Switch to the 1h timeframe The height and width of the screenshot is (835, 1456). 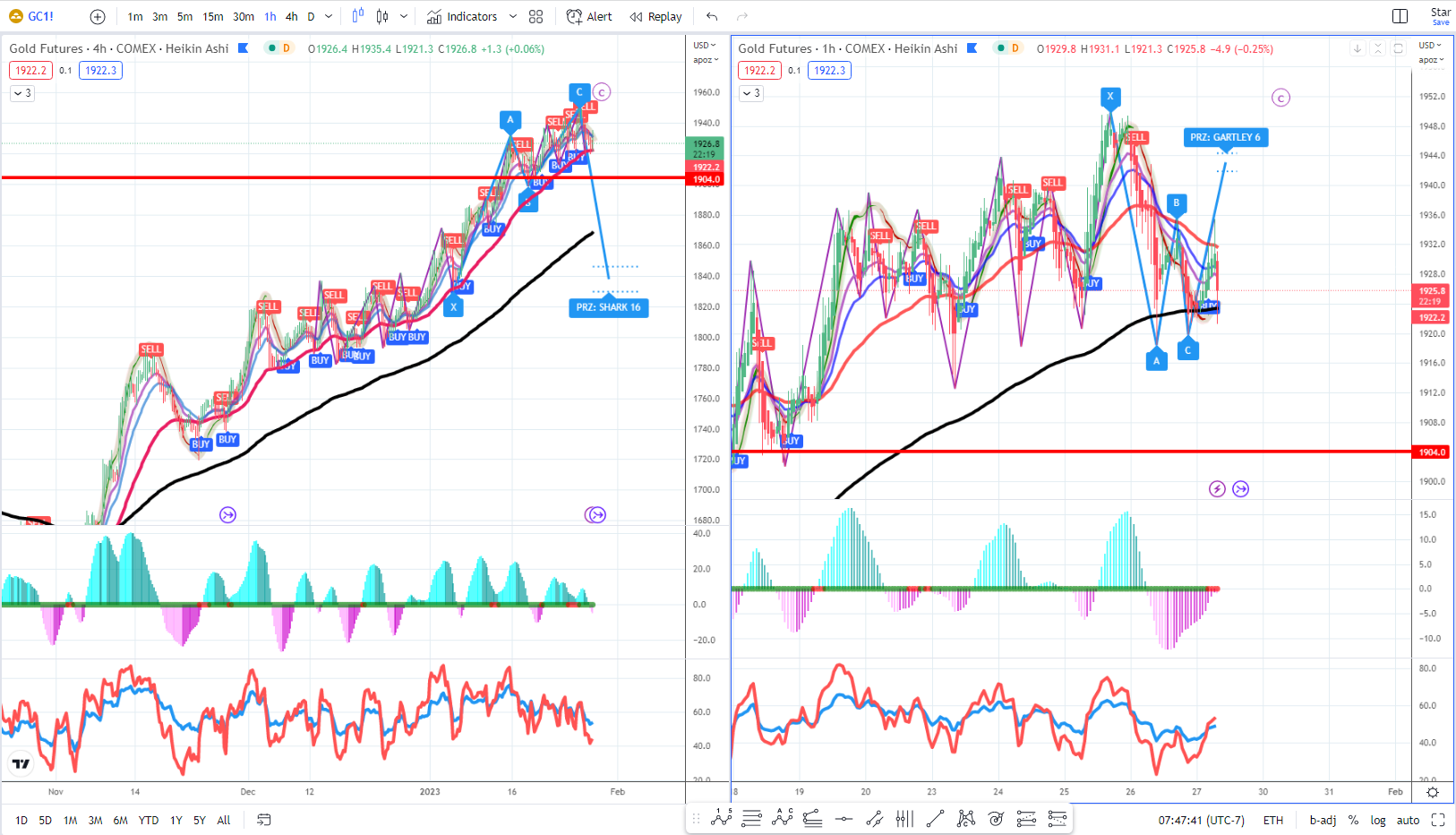[x=270, y=16]
